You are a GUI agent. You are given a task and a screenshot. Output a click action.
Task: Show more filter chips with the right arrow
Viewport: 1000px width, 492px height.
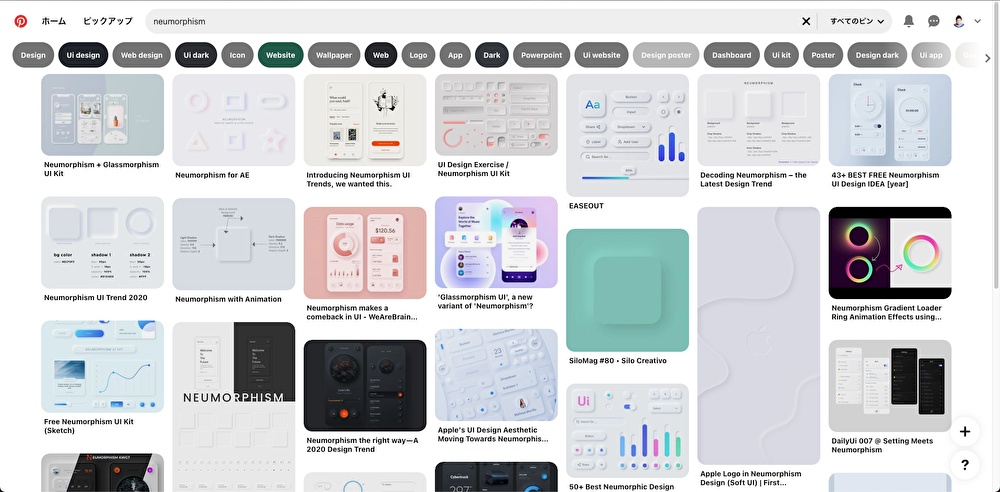[x=988, y=57]
